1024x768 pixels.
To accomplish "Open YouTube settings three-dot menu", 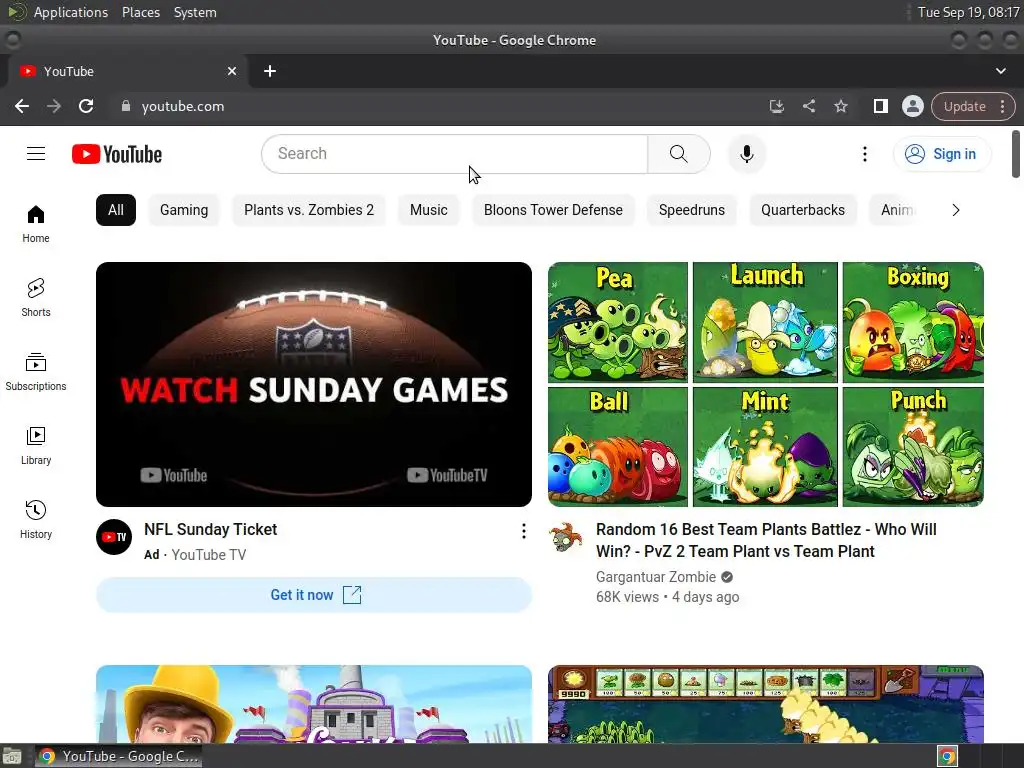I will 865,154.
